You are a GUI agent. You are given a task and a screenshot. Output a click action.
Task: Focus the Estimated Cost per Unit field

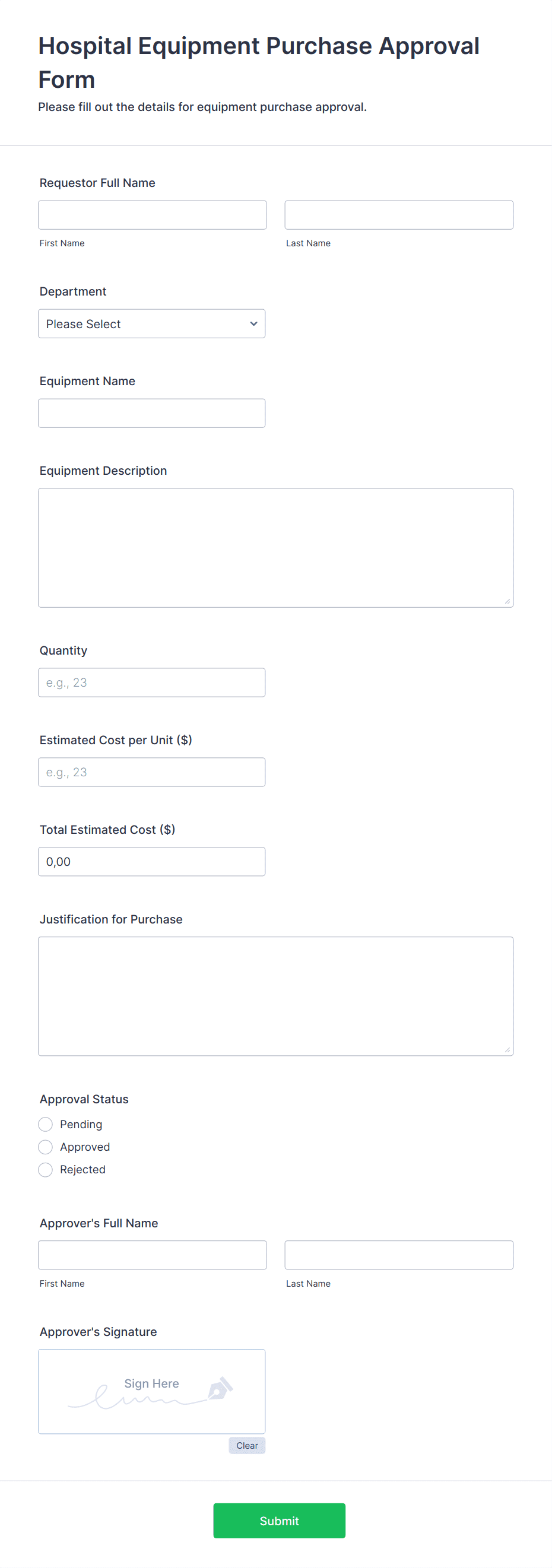coord(151,772)
